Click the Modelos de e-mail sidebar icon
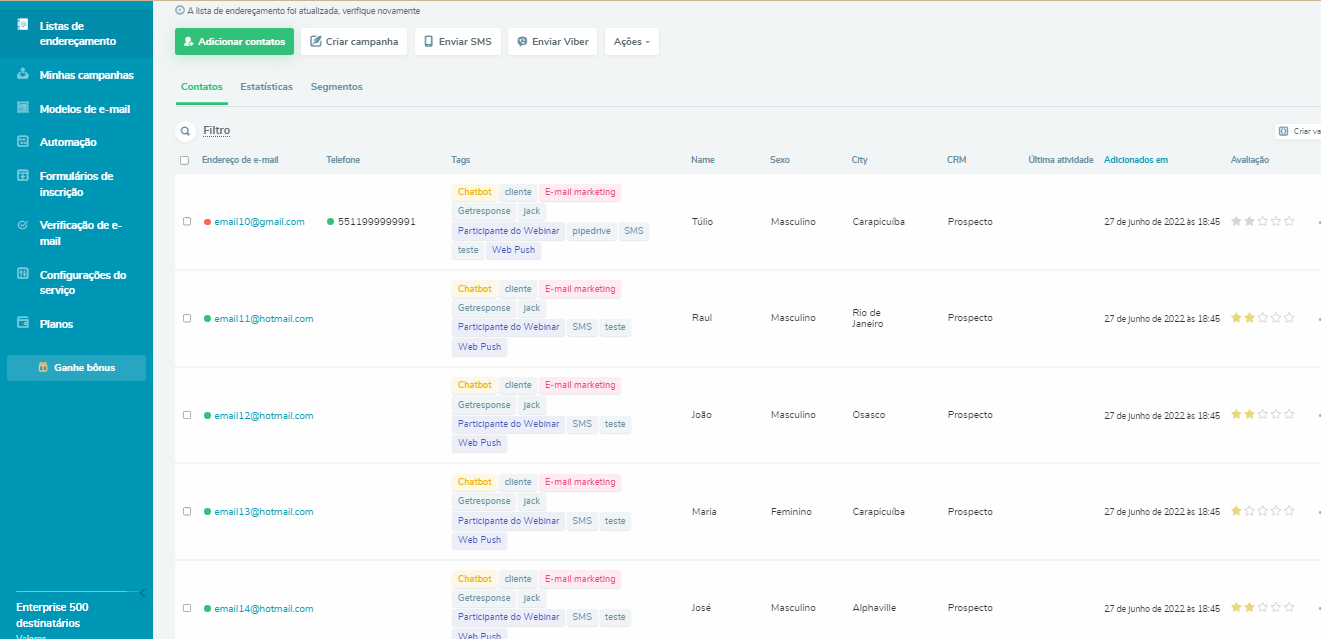This screenshot has width=1321, height=639. click(22, 108)
